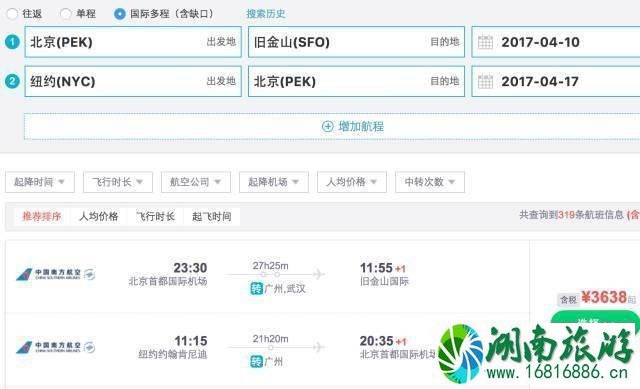Screen dimensions: 640x389
Task: Click 北京首都国际机场 departure airport text
Action: point(168,281)
